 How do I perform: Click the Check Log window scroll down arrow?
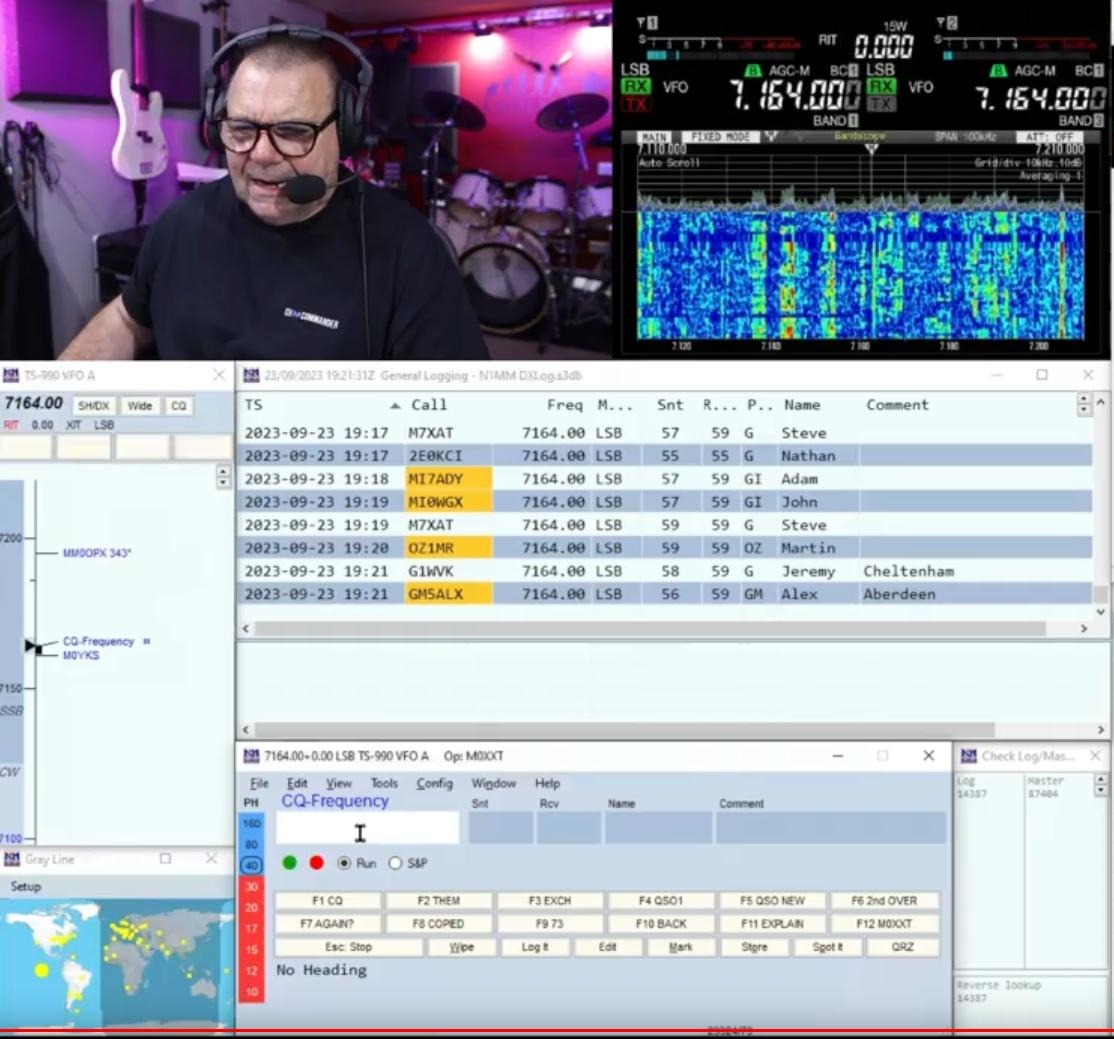(1101, 790)
